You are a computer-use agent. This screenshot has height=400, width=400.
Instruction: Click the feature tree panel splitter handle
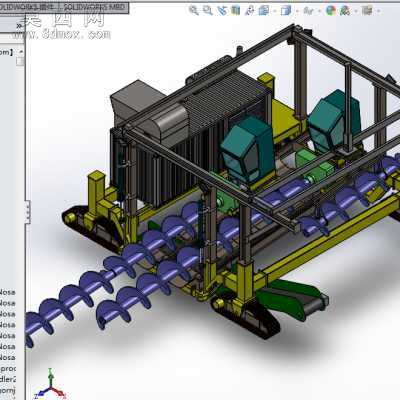(27, 212)
